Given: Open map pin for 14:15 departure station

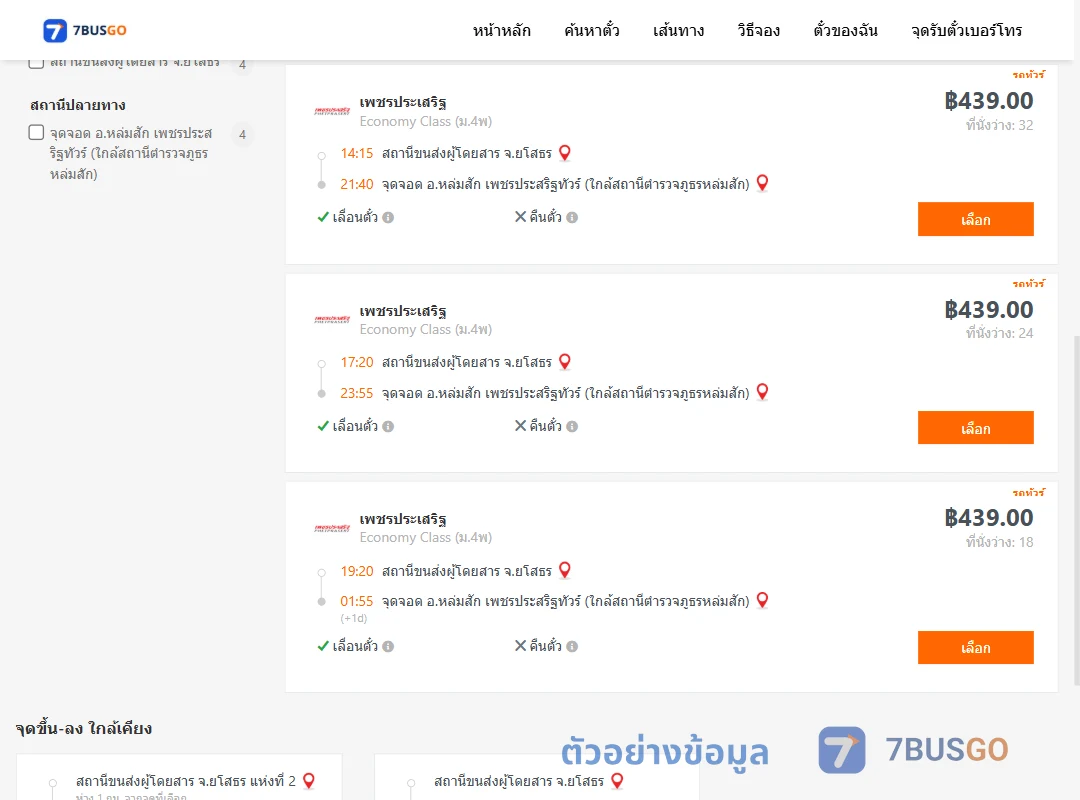Looking at the screenshot, I should point(565,153).
